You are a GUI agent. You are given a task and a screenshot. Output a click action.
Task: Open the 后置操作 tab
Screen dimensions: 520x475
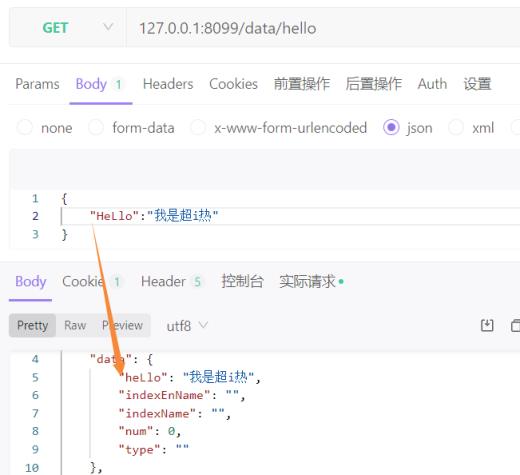(374, 84)
